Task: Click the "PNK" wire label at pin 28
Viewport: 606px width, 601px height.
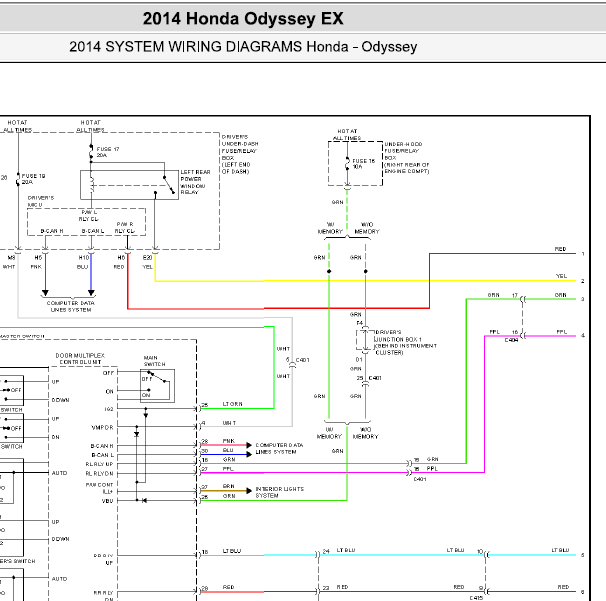Action: click(228, 441)
